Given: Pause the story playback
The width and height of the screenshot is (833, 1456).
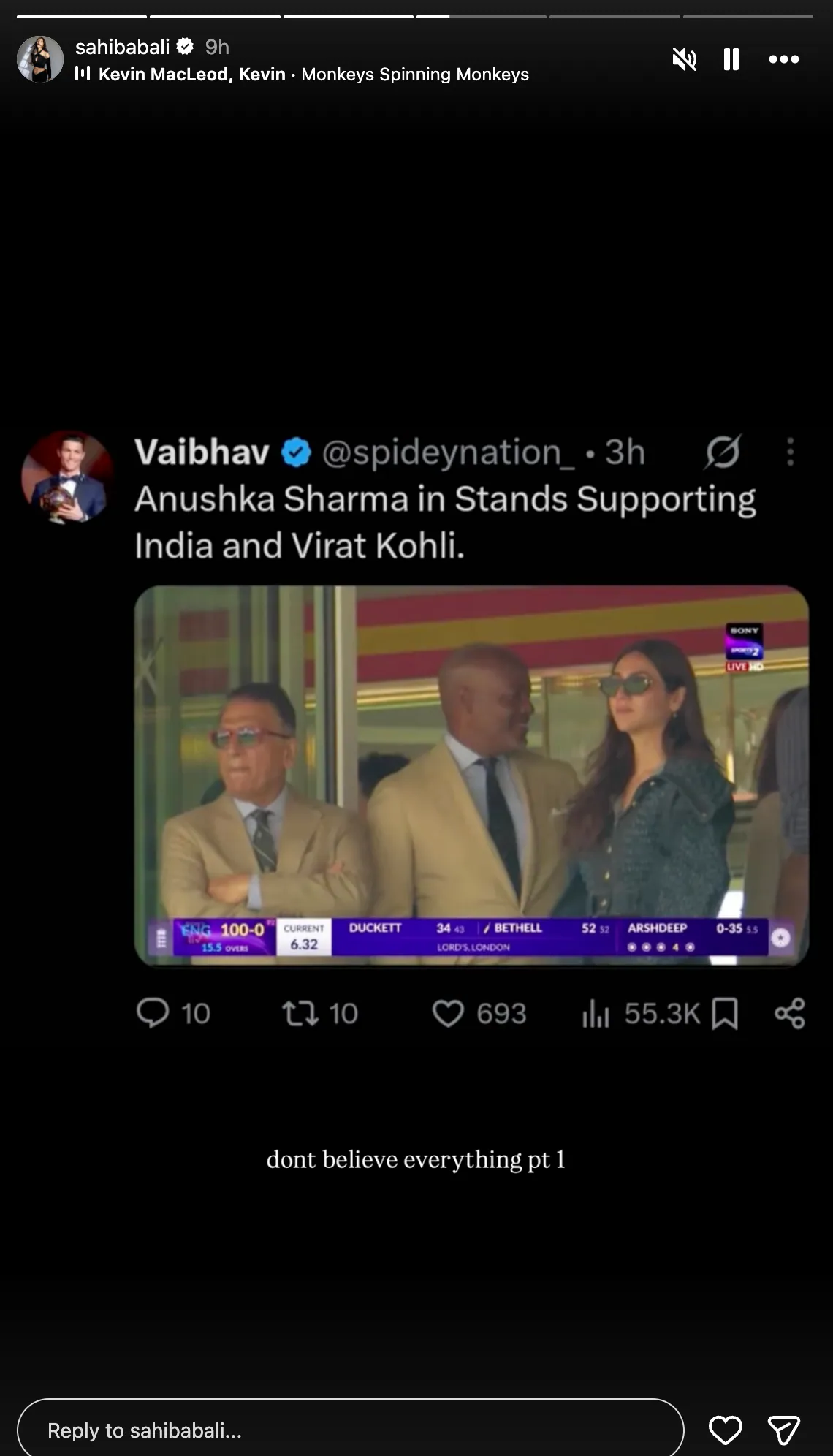Looking at the screenshot, I should [x=731, y=59].
